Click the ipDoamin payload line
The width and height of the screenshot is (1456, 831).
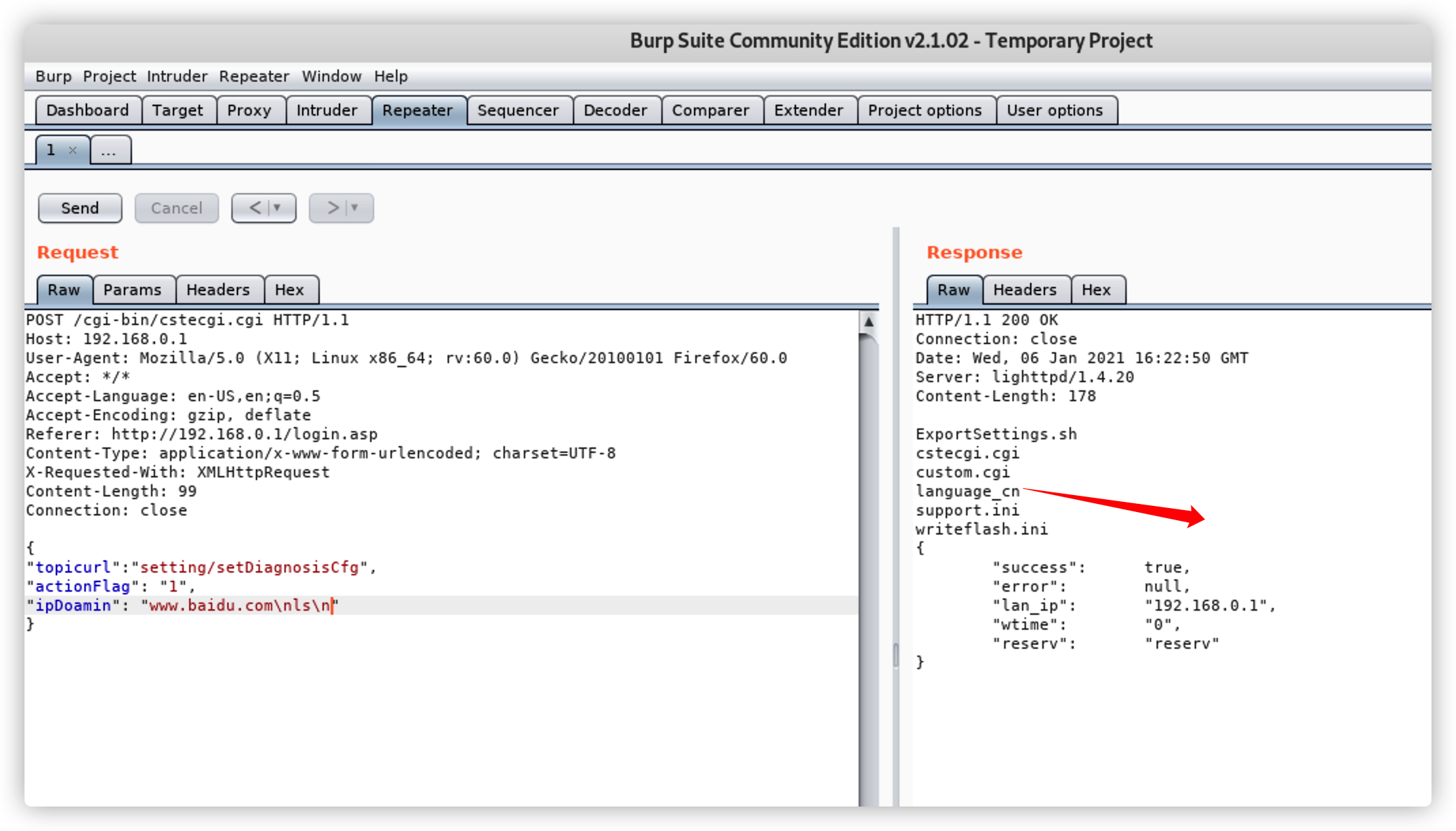coord(182,605)
